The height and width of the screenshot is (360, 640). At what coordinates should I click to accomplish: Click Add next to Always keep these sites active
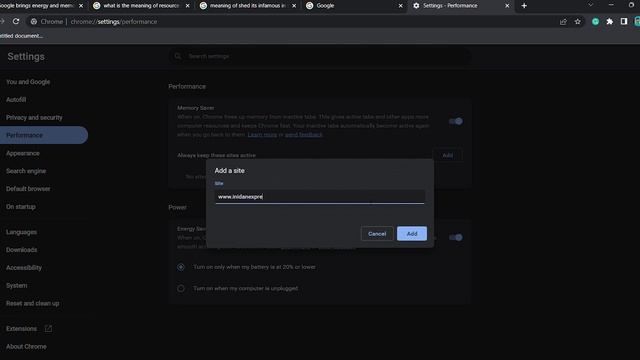point(447,156)
